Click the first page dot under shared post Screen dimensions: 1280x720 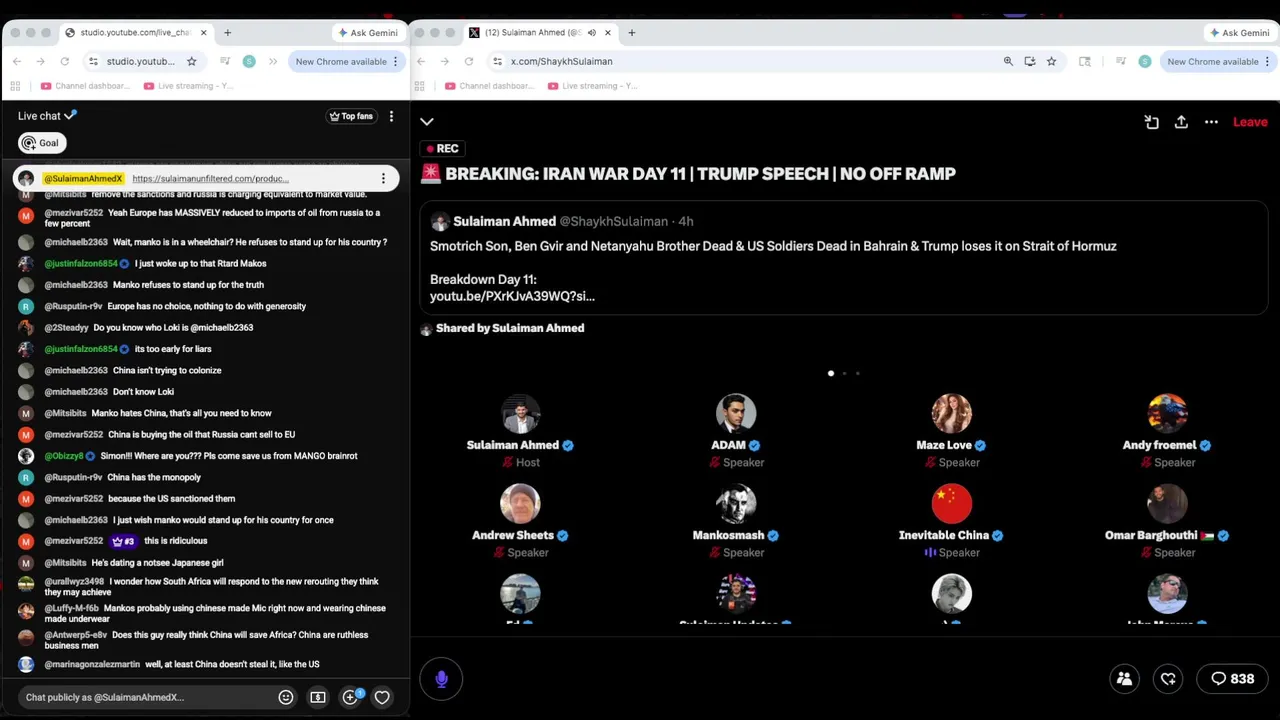[831, 373]
